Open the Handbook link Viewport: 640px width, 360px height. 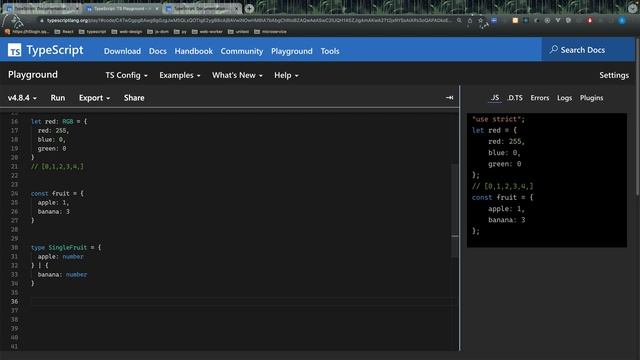tap(193, 51)
